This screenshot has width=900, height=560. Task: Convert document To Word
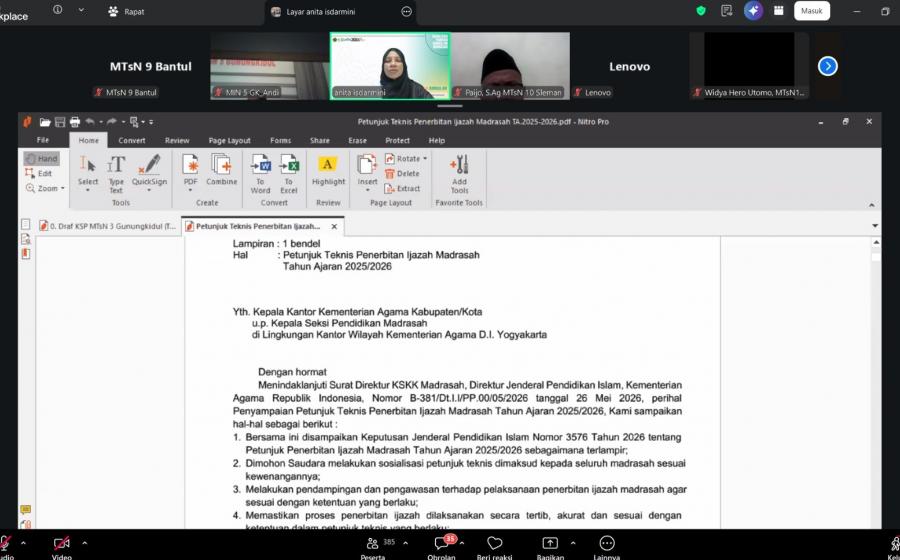click(261, 174)
